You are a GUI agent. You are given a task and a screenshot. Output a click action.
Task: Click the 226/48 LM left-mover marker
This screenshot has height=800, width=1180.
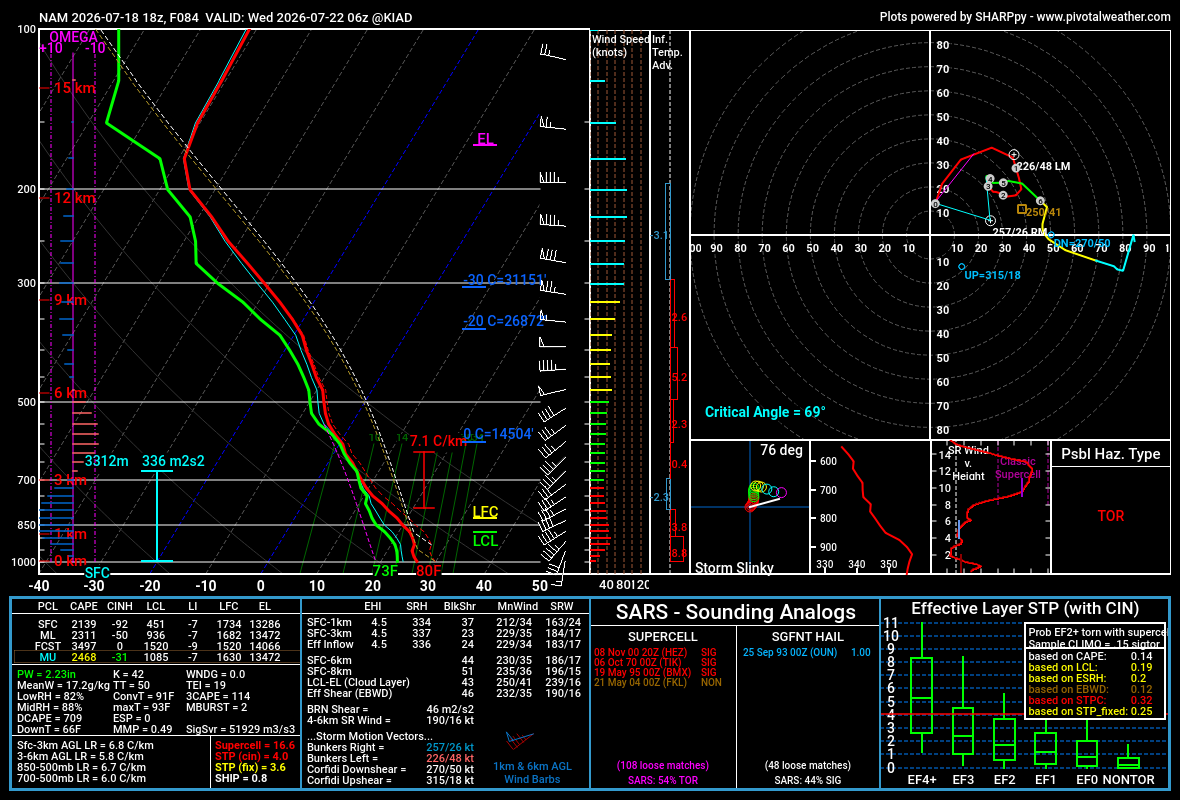click(1014, 154)
